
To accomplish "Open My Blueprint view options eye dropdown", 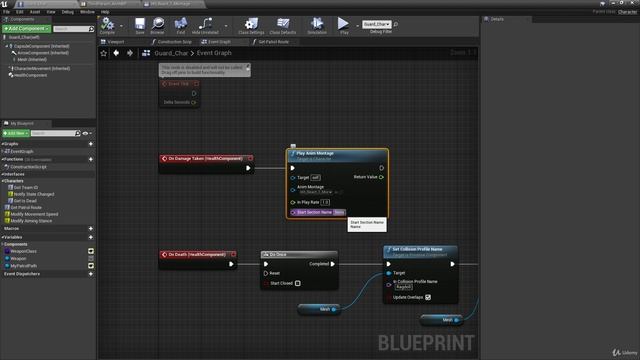I will coord(87,133).
